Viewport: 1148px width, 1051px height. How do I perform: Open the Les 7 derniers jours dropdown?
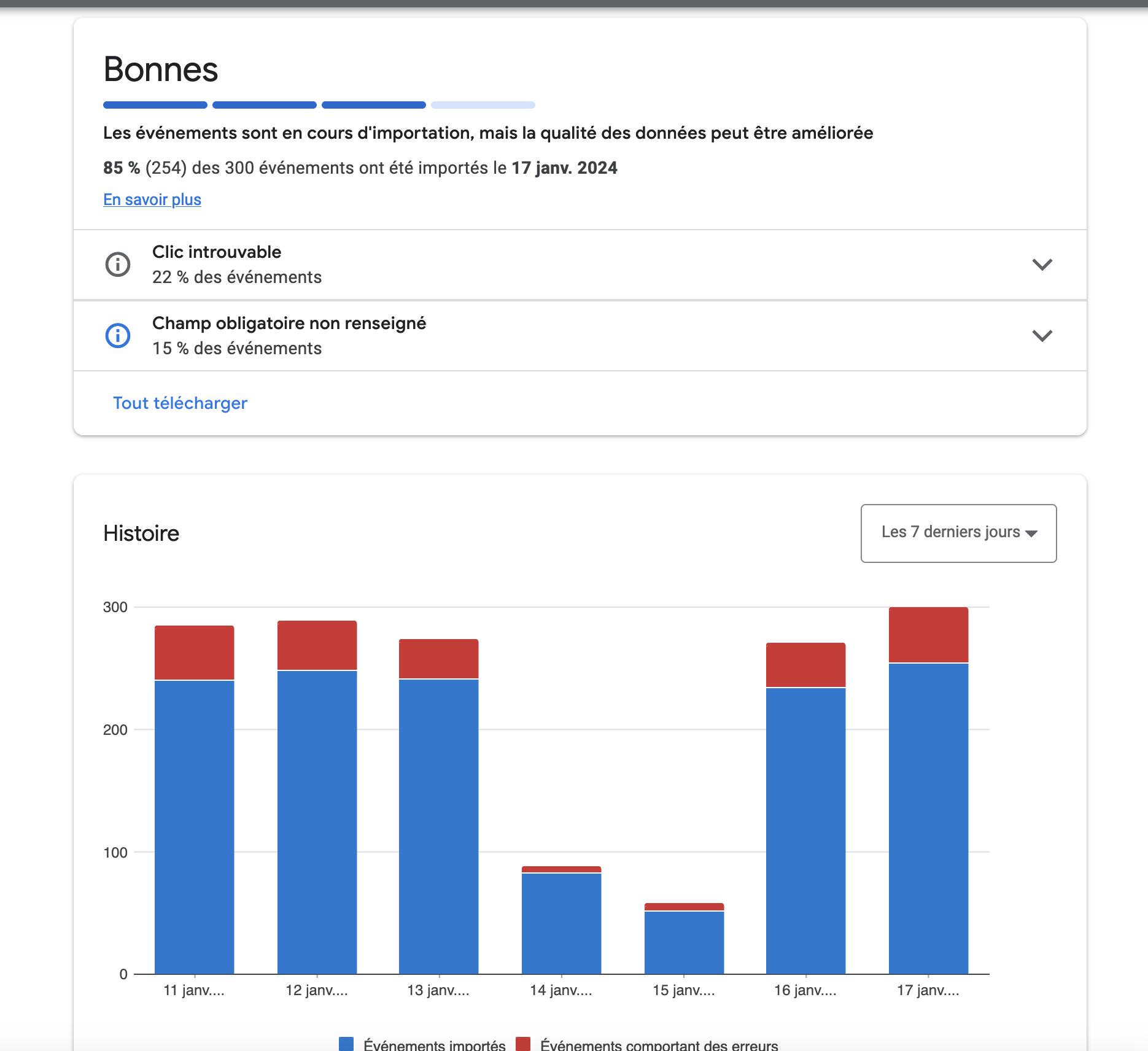[x=958, y=533]
